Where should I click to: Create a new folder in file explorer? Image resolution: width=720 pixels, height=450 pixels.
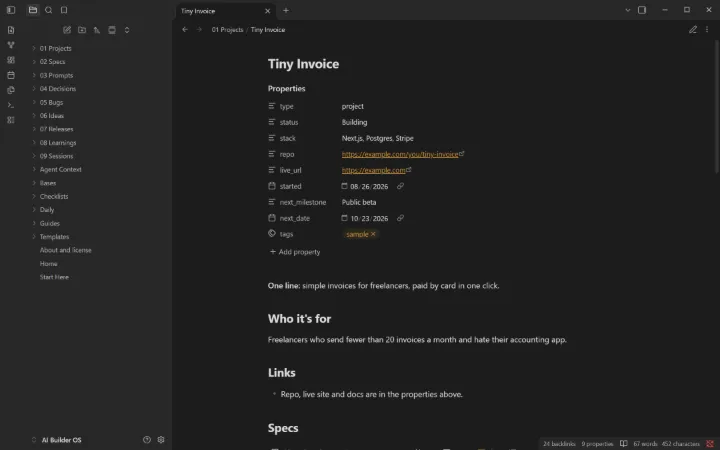click(x=82, y=30)
